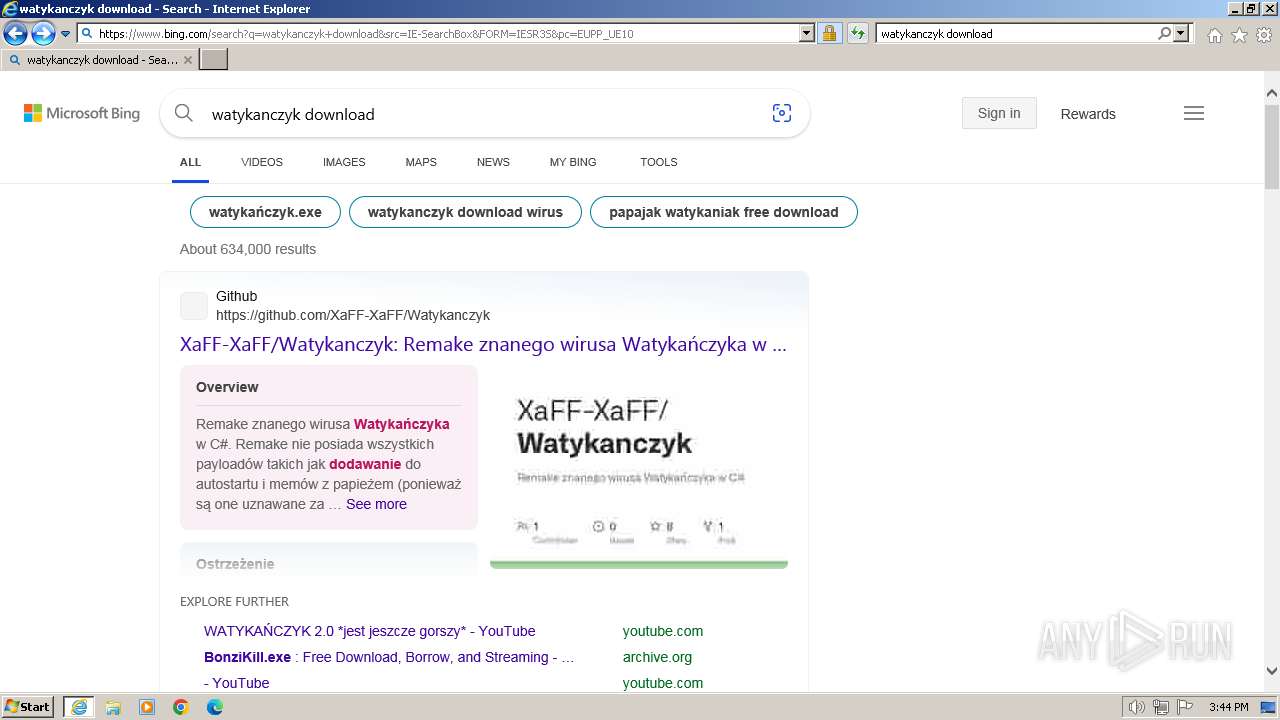
Task: Switch to the IMAGES tab
Action: coord(344,162)
